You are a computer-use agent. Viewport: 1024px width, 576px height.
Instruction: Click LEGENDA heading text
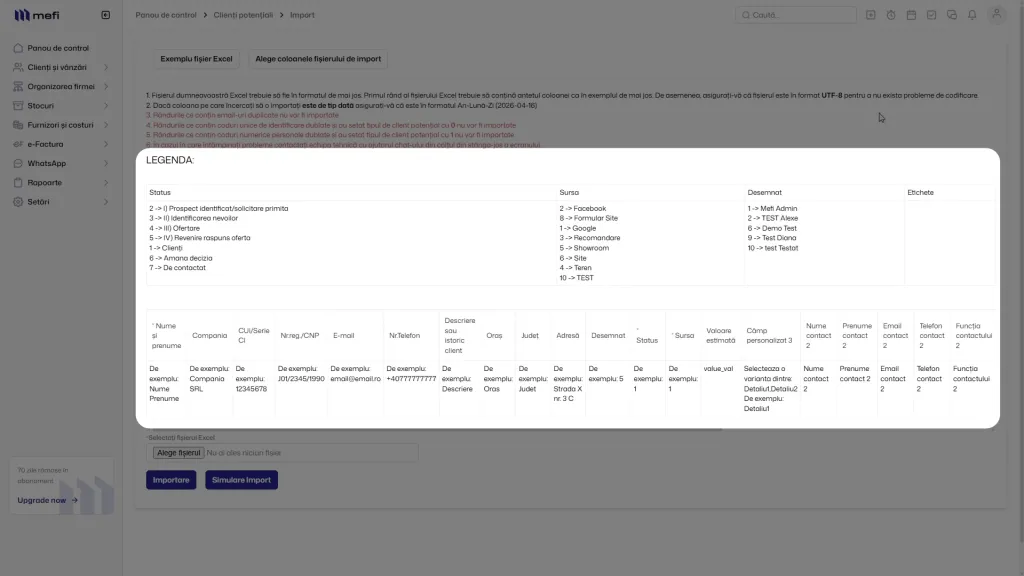170,160
